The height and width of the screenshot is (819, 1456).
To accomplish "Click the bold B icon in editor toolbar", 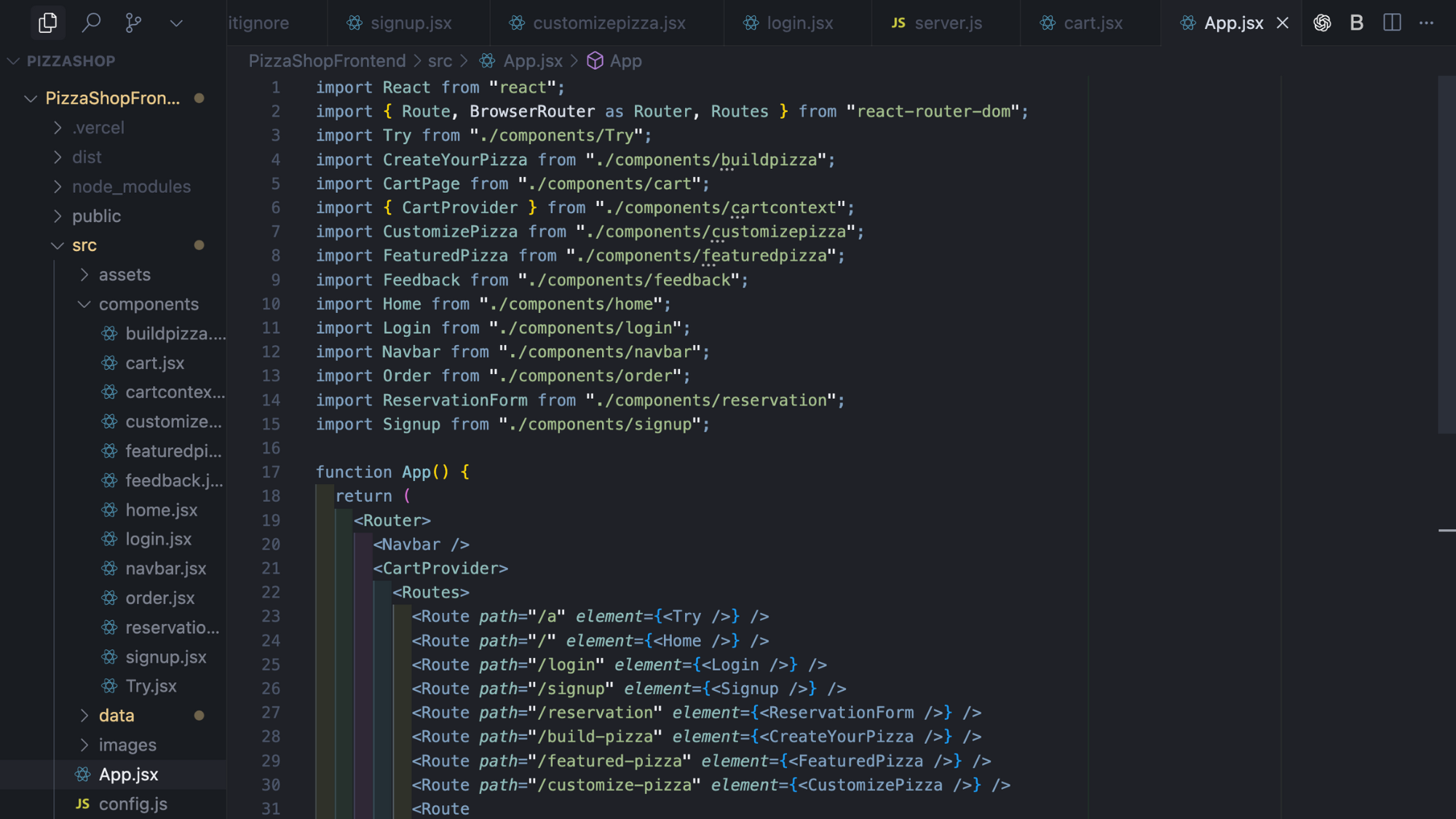I will coord(1356,23).
